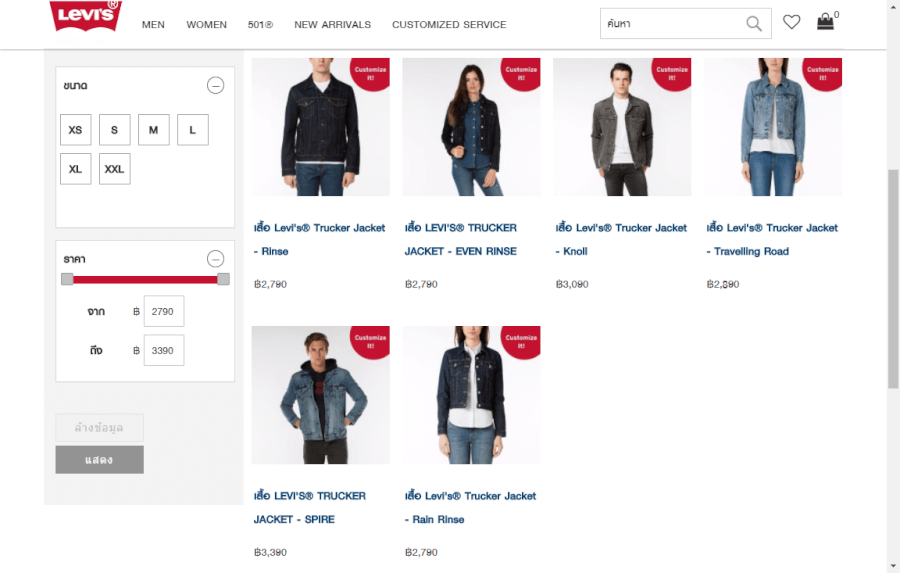Click the left price slider handle
This screenshot has width=900, height=573.
[67, 279]
